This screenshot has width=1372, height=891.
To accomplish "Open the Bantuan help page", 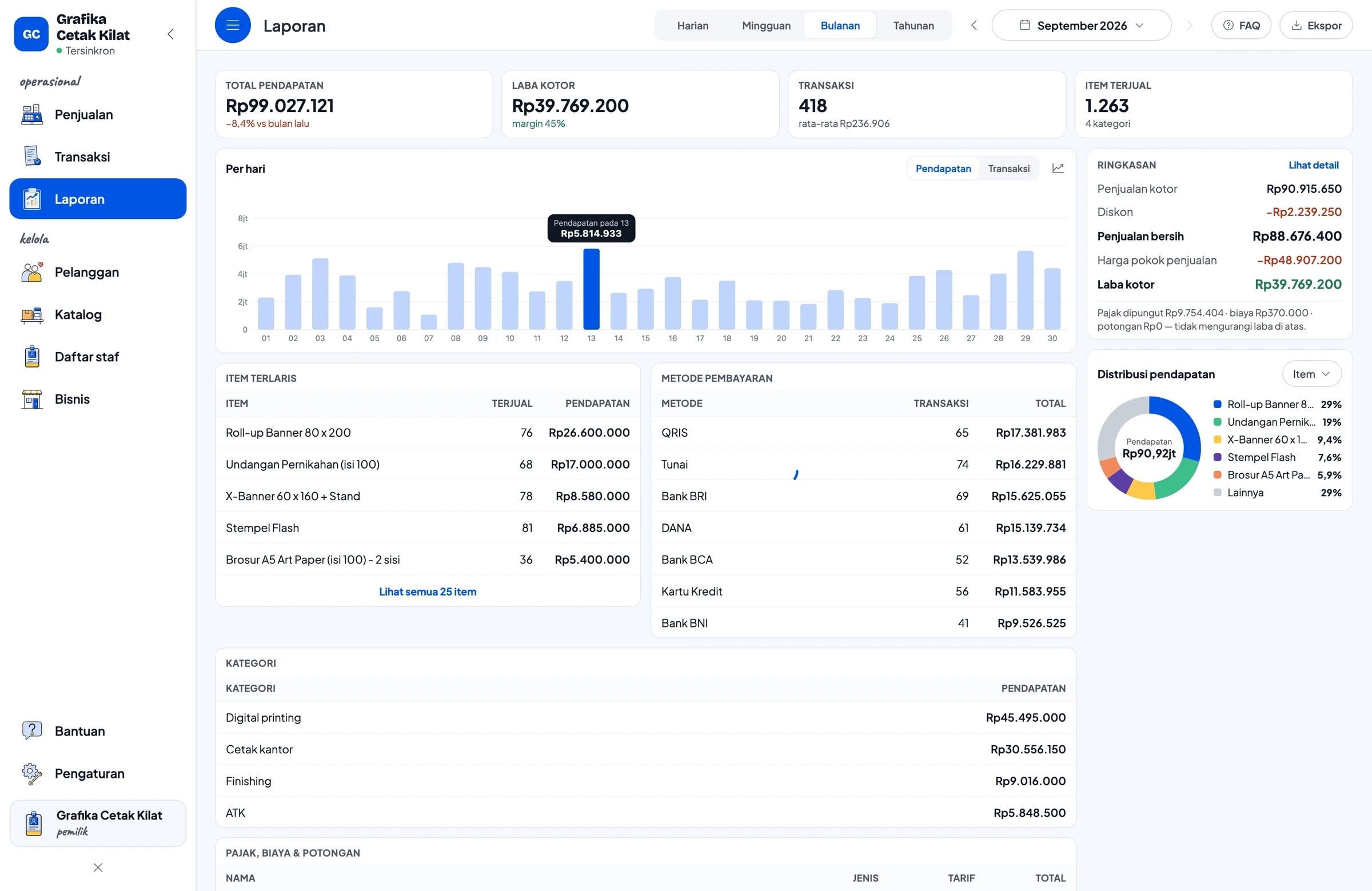I will click(x=98, y=731).
